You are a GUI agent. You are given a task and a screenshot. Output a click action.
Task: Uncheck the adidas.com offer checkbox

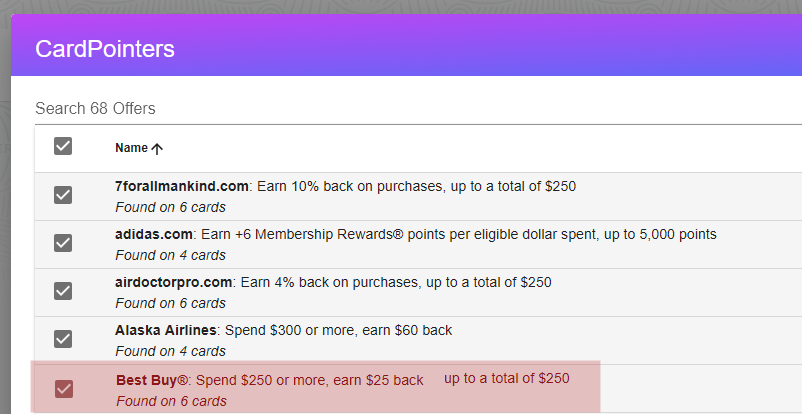coord(63,243)
